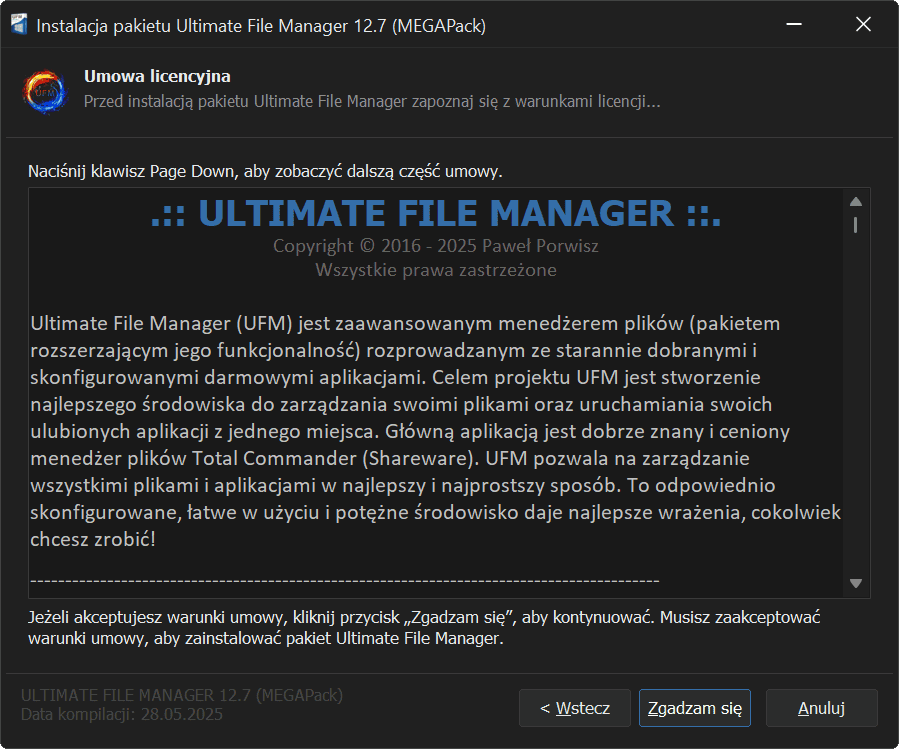Screen dimensions: 899x749
Task: Go back with the "< Wstecz" button
Action: point(574,708)
